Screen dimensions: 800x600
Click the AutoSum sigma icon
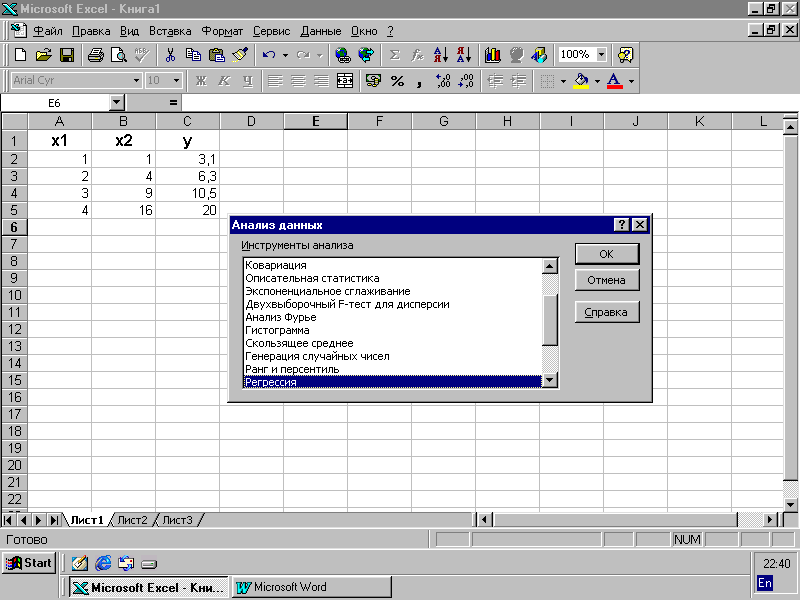coord(394,55)
